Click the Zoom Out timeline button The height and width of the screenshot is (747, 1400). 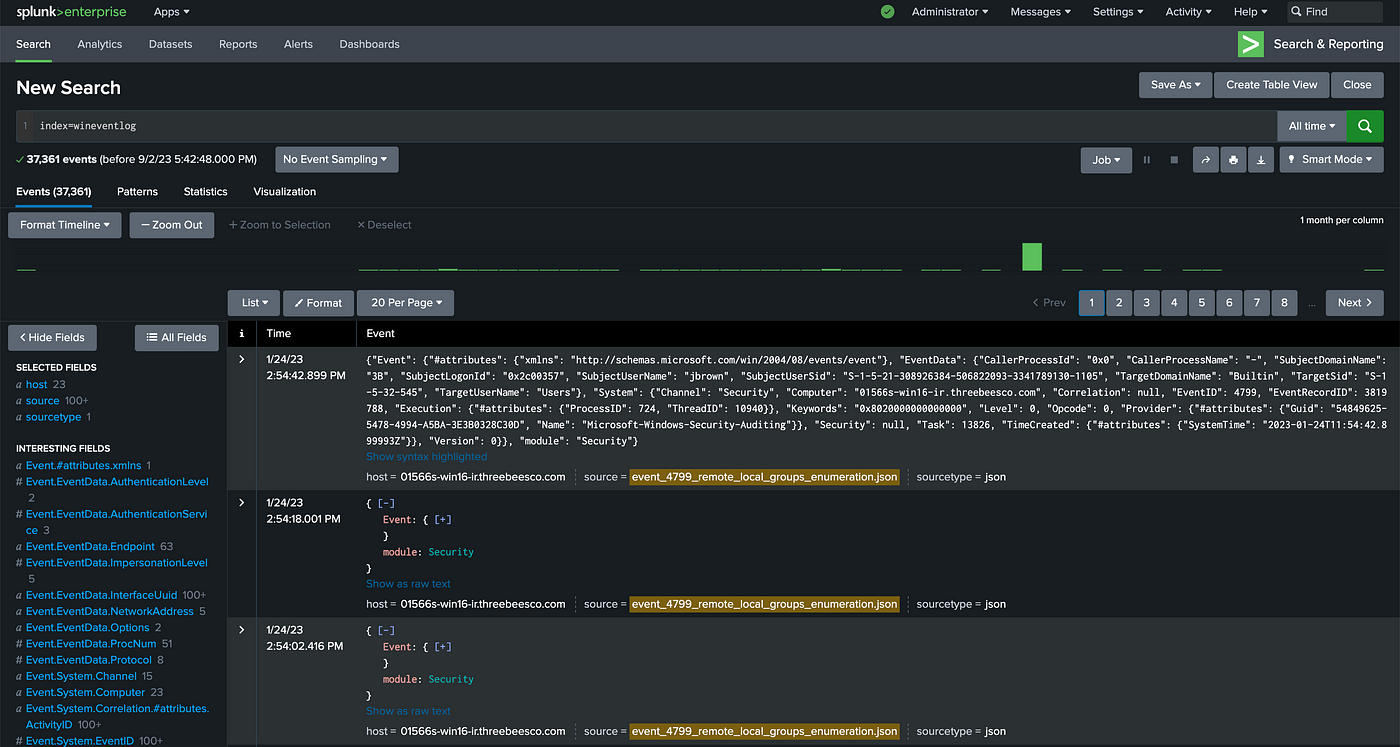coord(172,225)
